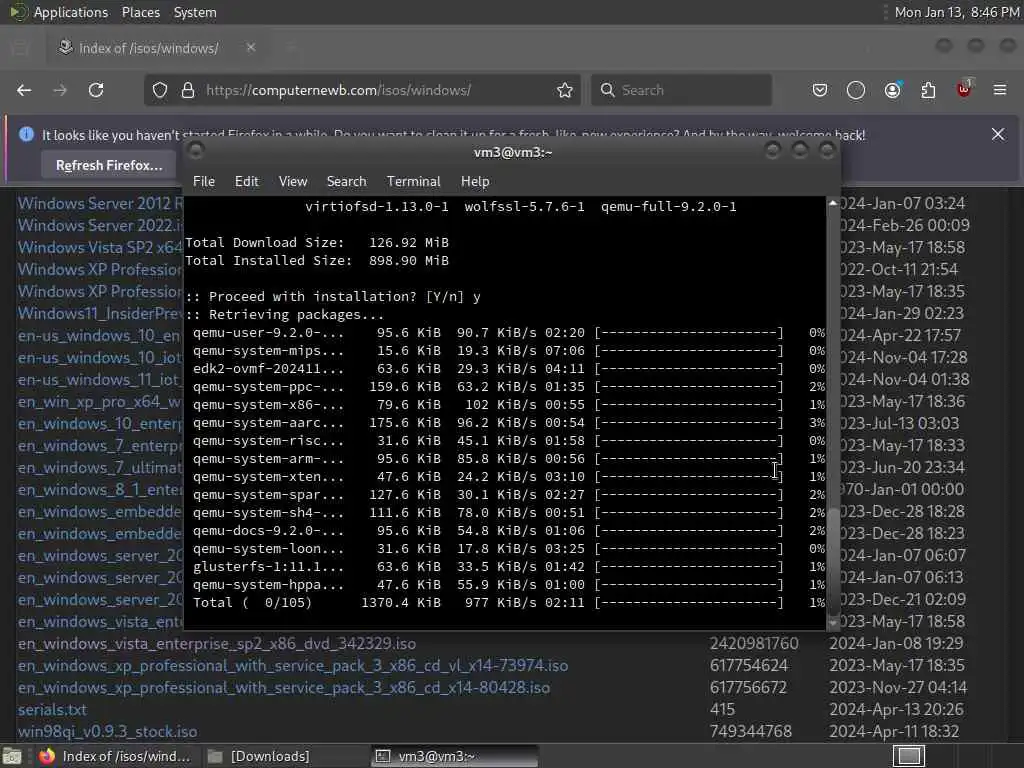1024x768 pixels.
Task: Click show desktop icon in bottom panel
Action: click(x=12, y=756)
